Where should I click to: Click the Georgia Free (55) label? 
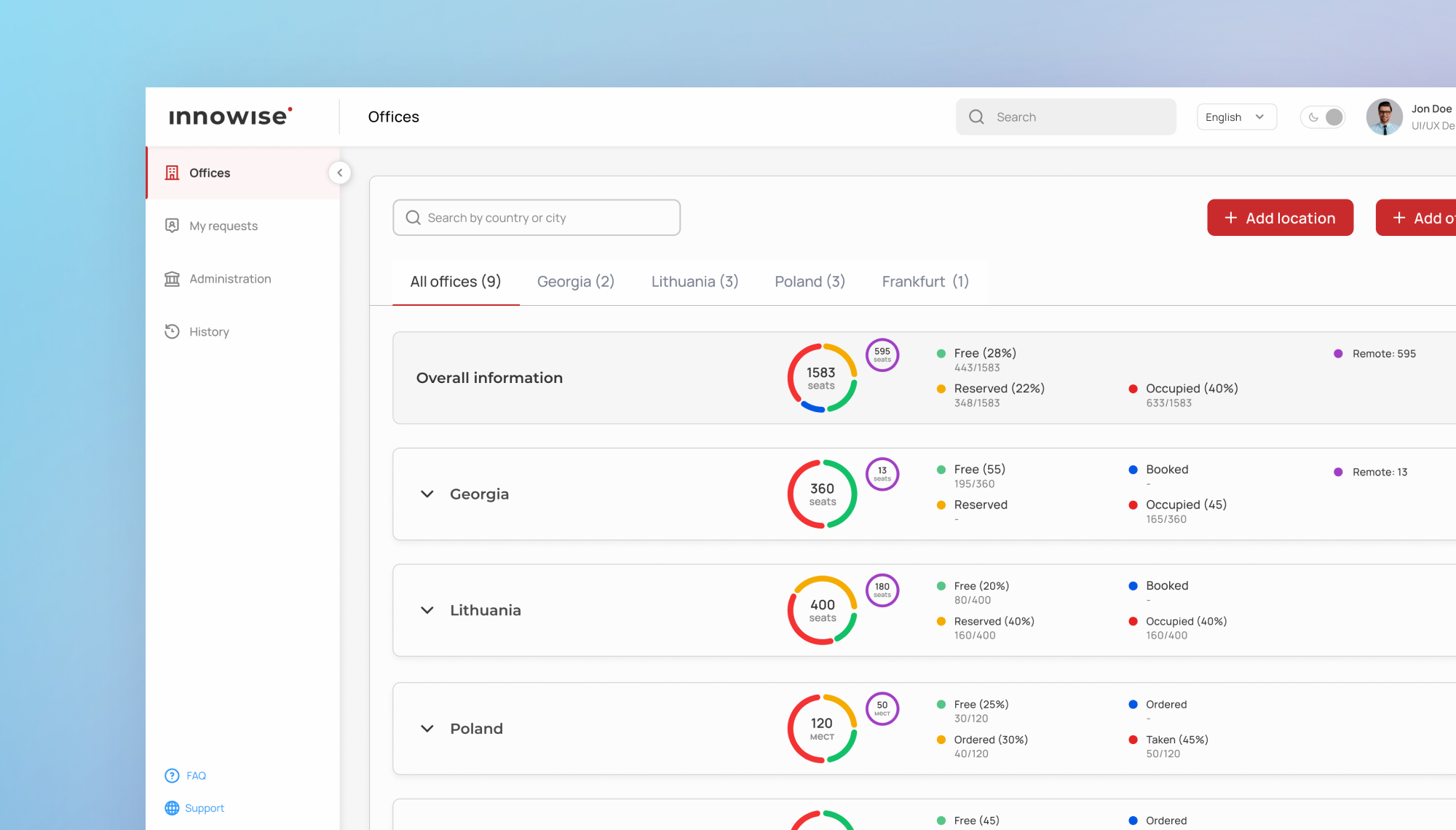(980, 470)
